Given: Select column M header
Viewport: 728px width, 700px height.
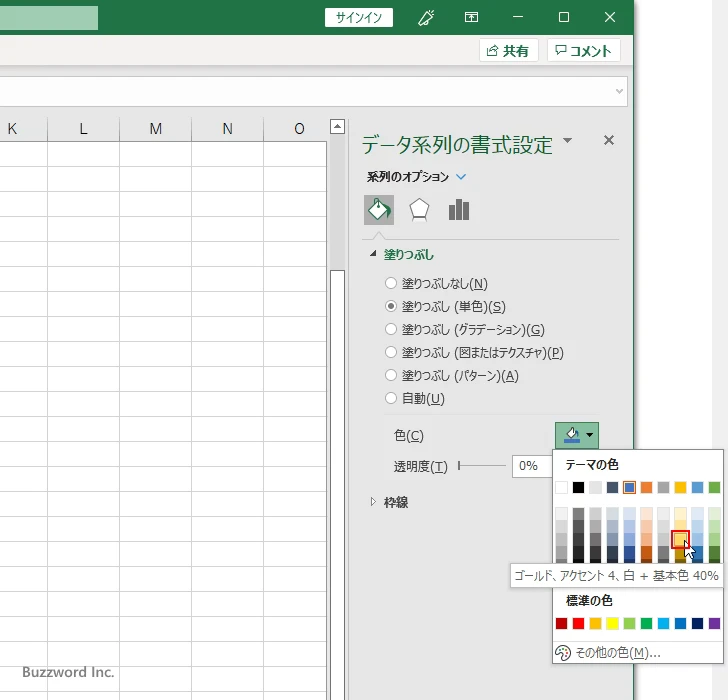Looking at the screenshot, I should 156,129.
